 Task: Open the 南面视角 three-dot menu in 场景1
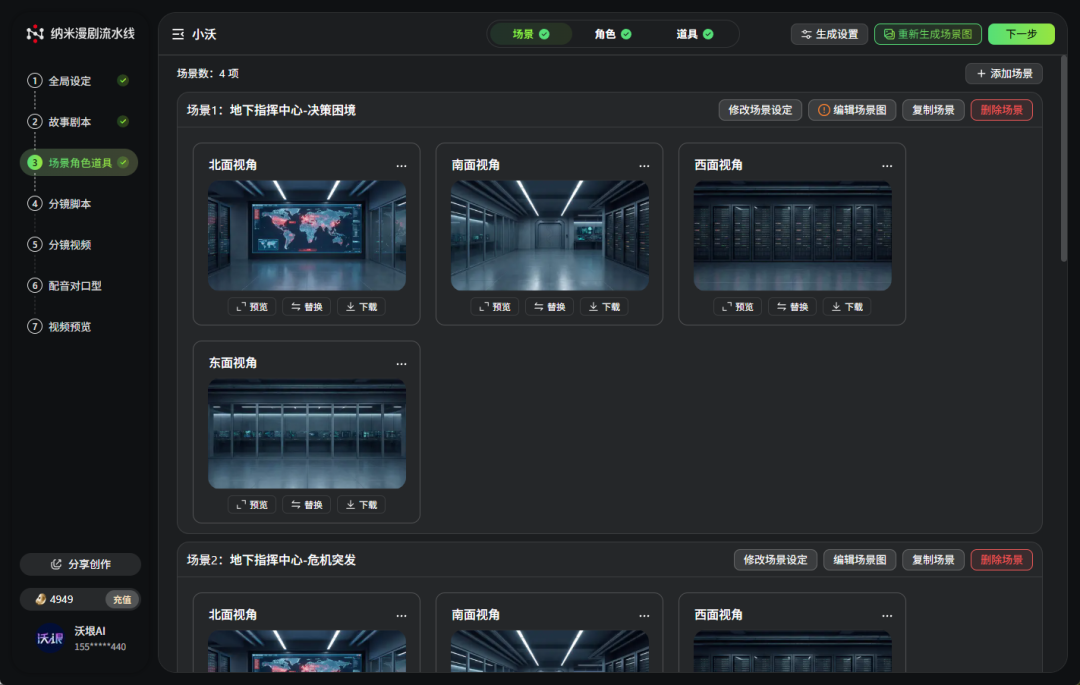tap(644, 165)
